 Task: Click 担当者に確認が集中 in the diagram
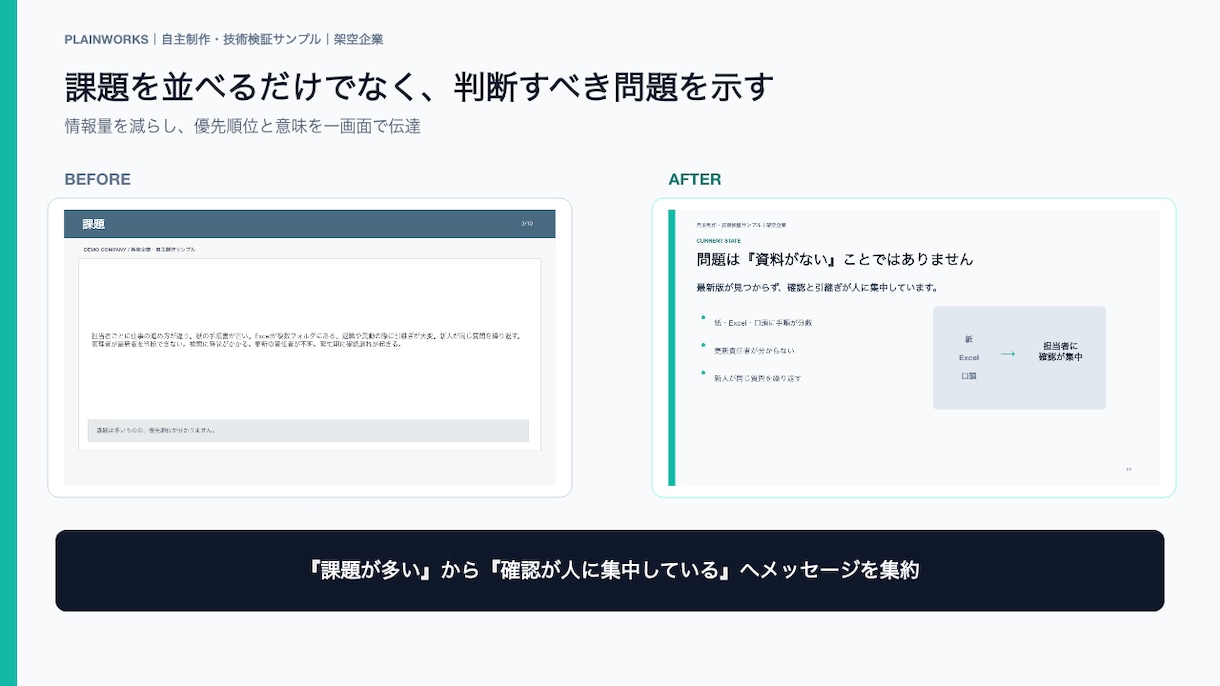(1060, 351)
